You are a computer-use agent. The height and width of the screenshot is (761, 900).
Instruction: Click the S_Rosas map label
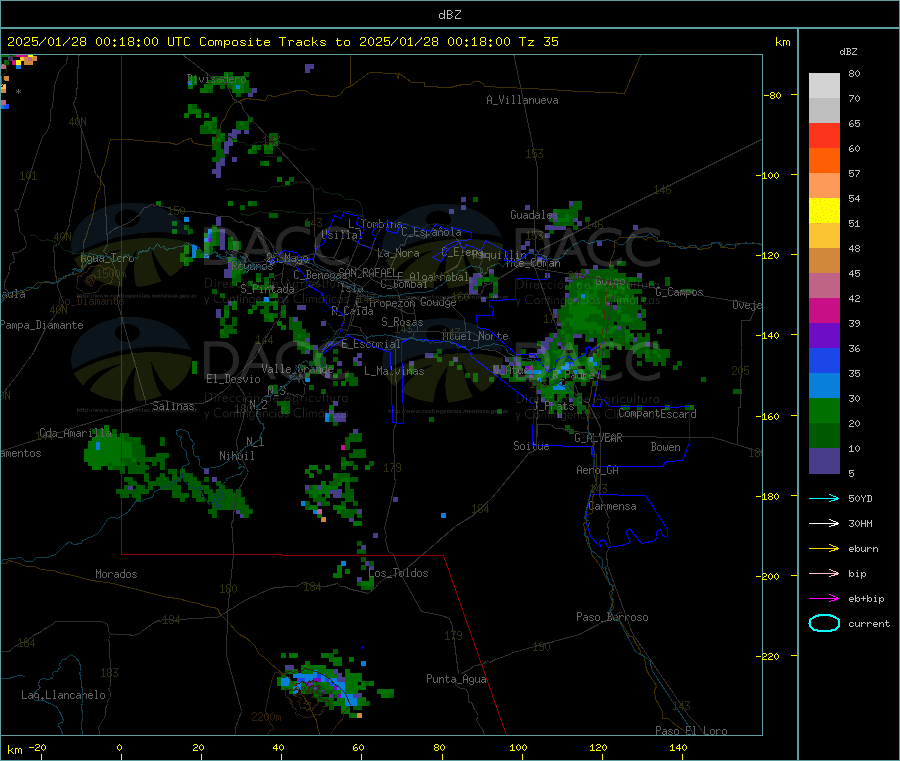click(x=402, y=322)
